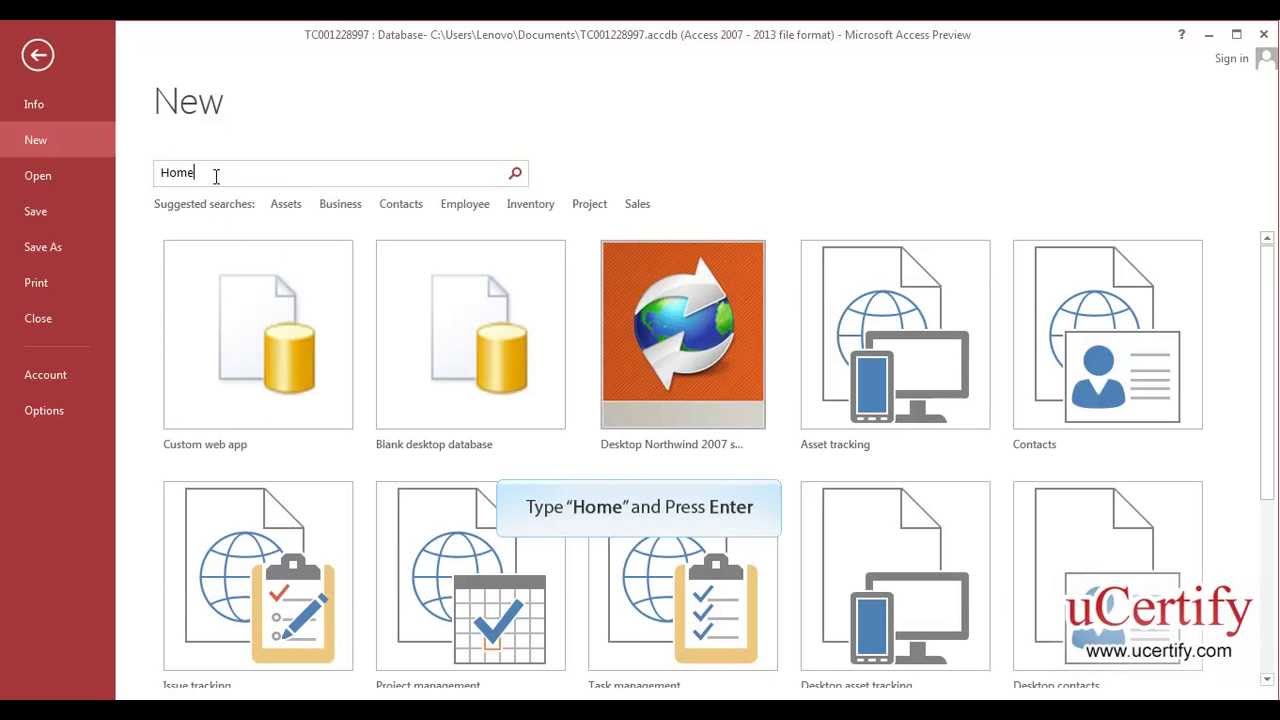Choose Open in the sidebar
Screen dimensions: 1280x720
pos(57,176)
